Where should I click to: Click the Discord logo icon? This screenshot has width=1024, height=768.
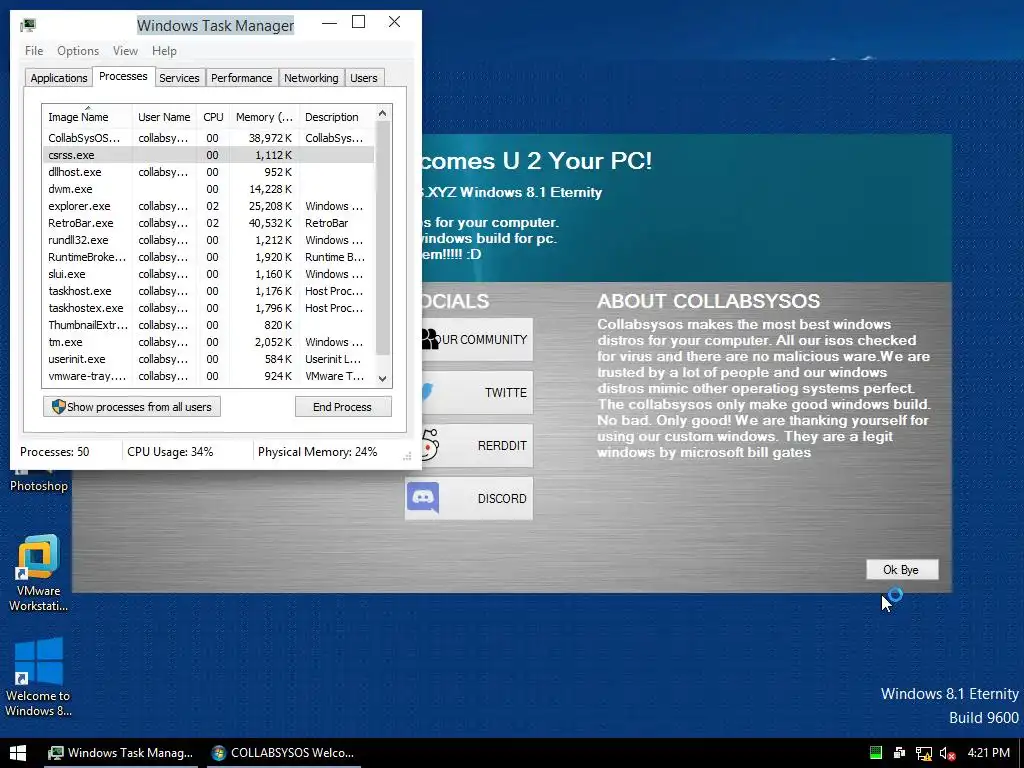pos(423,498)
